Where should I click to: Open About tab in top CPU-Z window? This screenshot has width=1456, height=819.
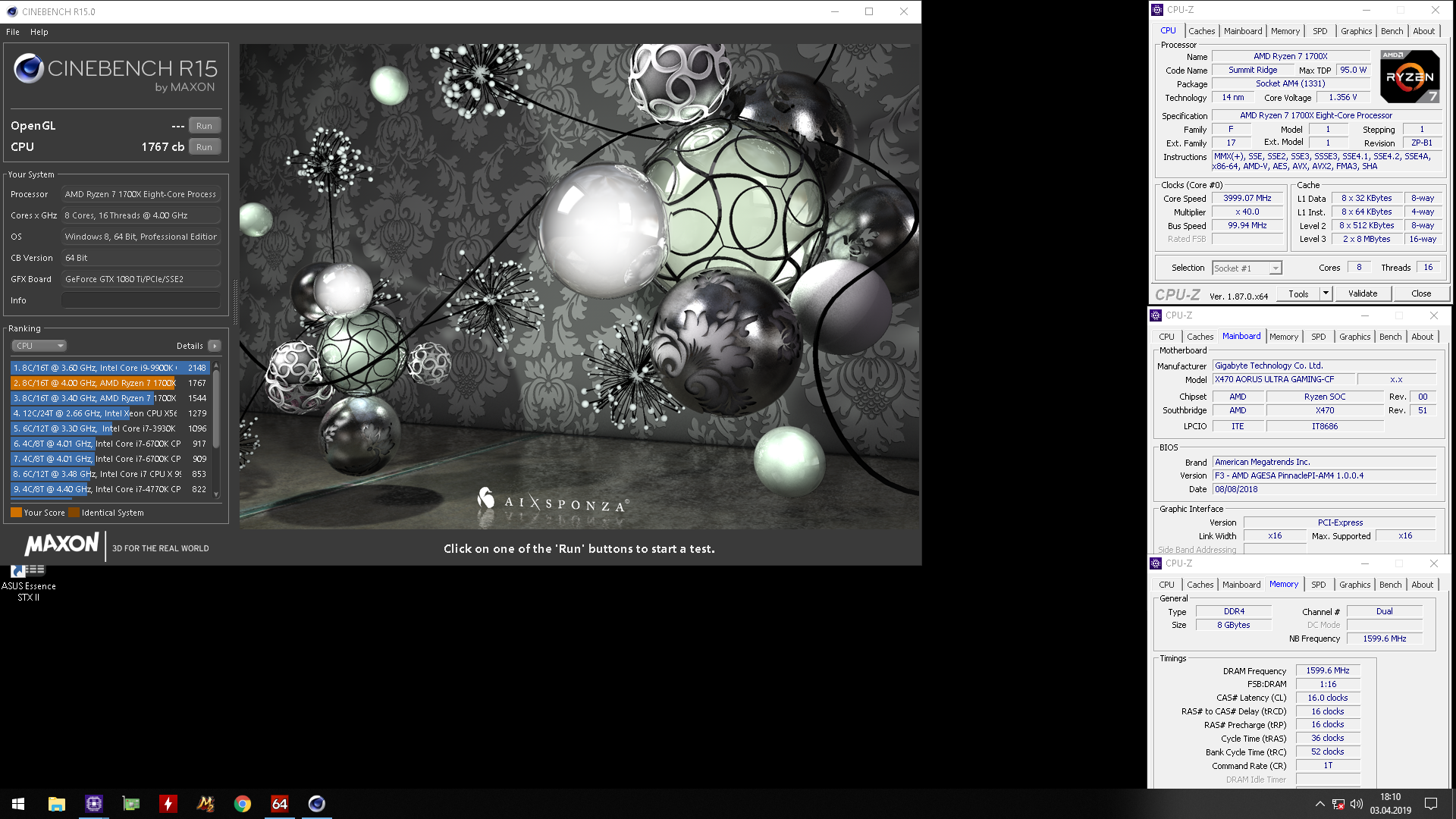(x=1423, y=31)
